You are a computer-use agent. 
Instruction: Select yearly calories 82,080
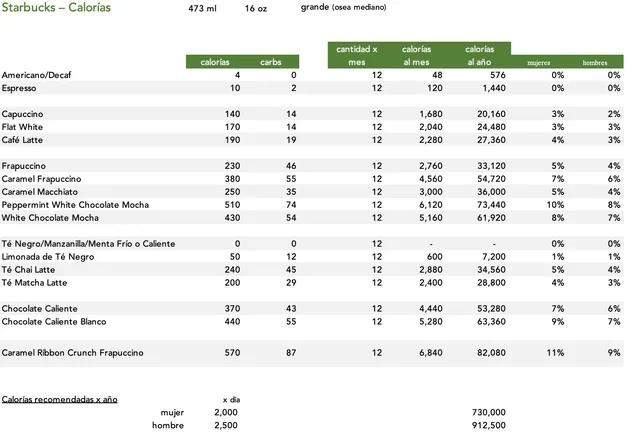pyautogui.click(x=491, y=353)
